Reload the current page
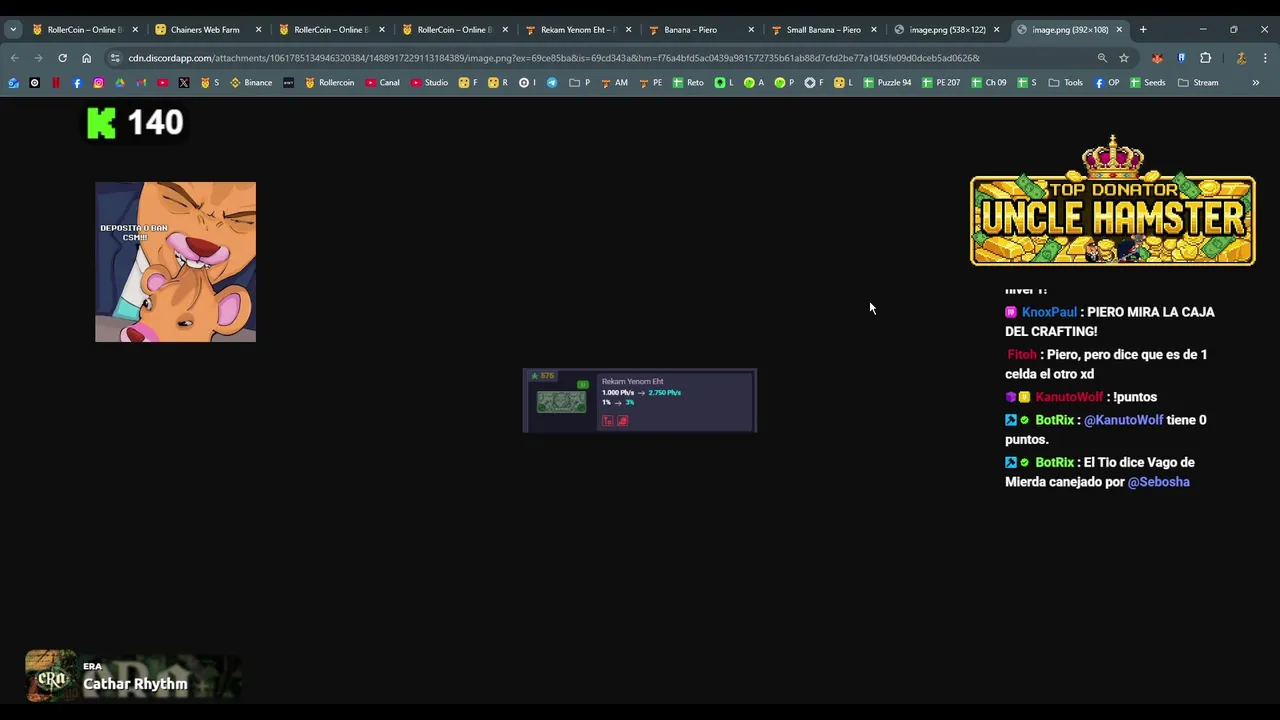 pyautogui.click(x=62, y=58)
